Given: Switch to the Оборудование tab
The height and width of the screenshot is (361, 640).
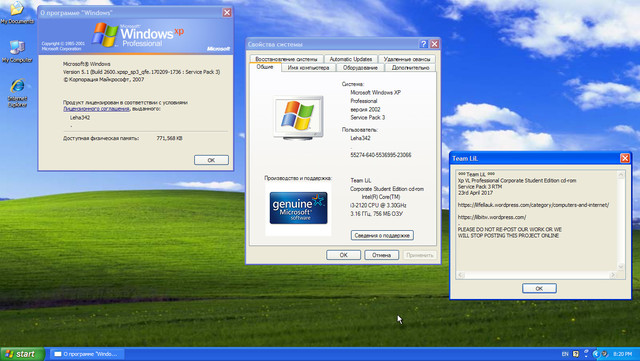Looking at the screenshot, I should 360,68.
